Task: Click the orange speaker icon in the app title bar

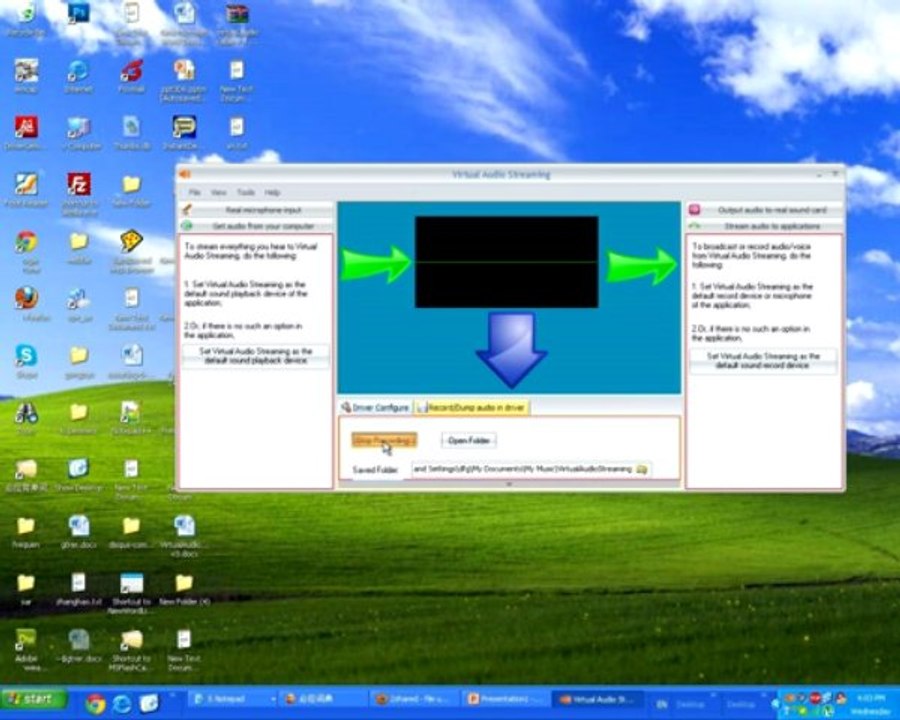Action: [184, 174]
